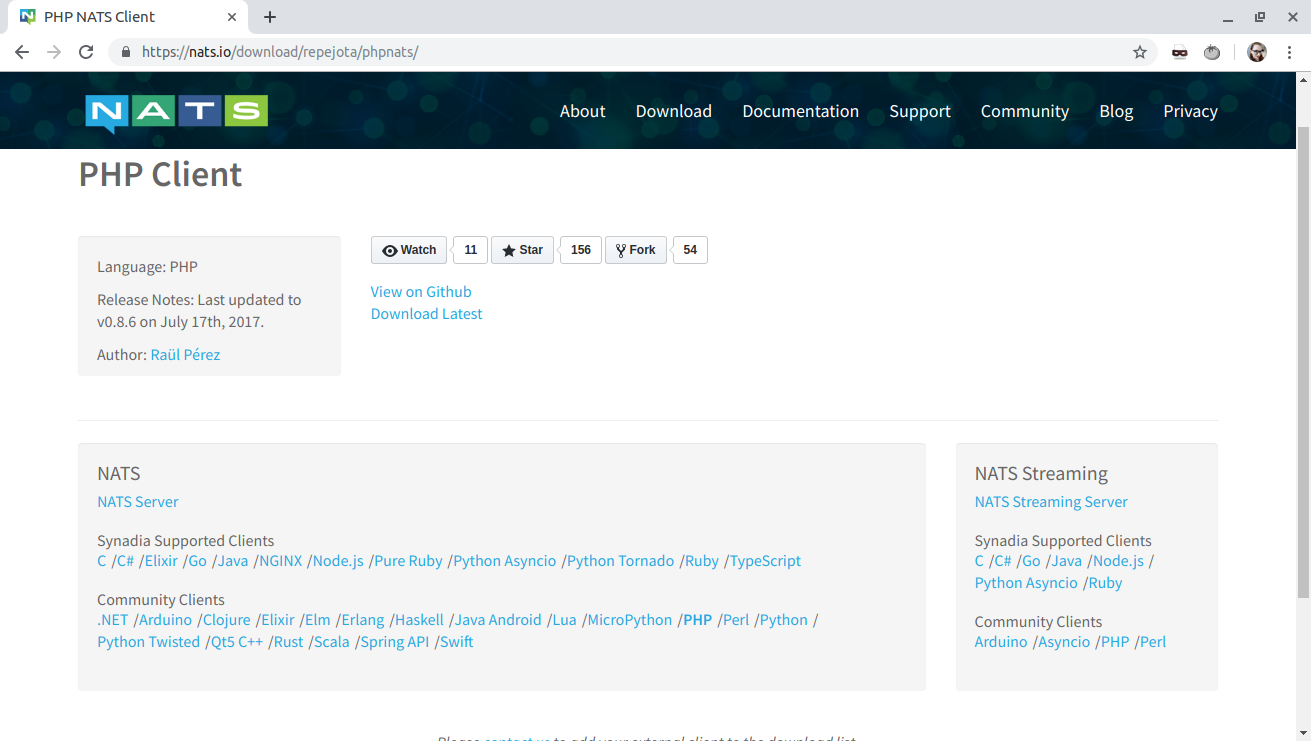Open the Rust community client link
Viewport: 1311px width, 741px height.
coord(288,642)
